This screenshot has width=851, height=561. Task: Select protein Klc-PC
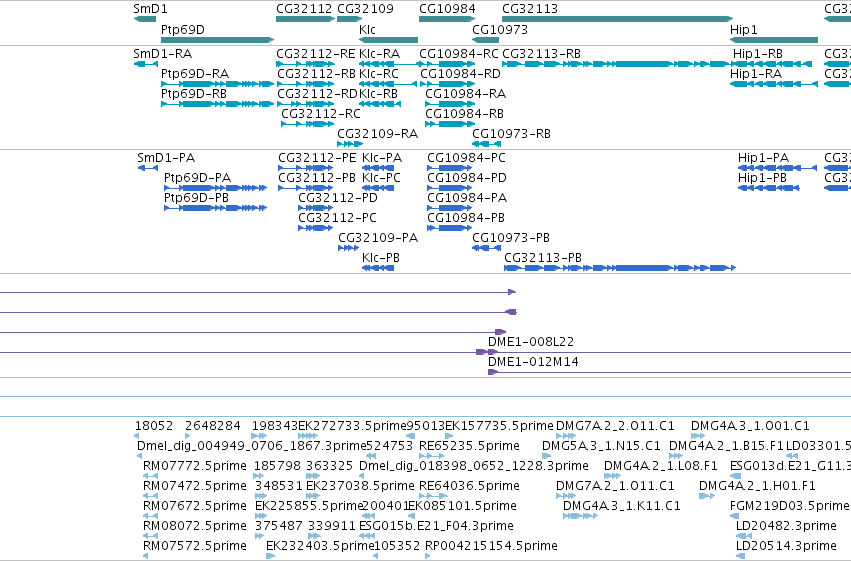tap(381, 178)
